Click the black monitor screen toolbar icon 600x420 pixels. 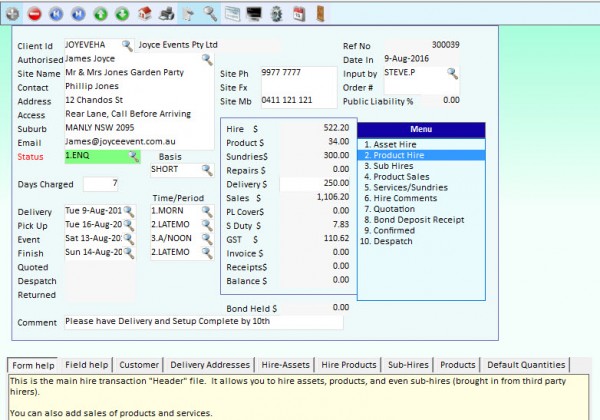[x=254, y=14]
